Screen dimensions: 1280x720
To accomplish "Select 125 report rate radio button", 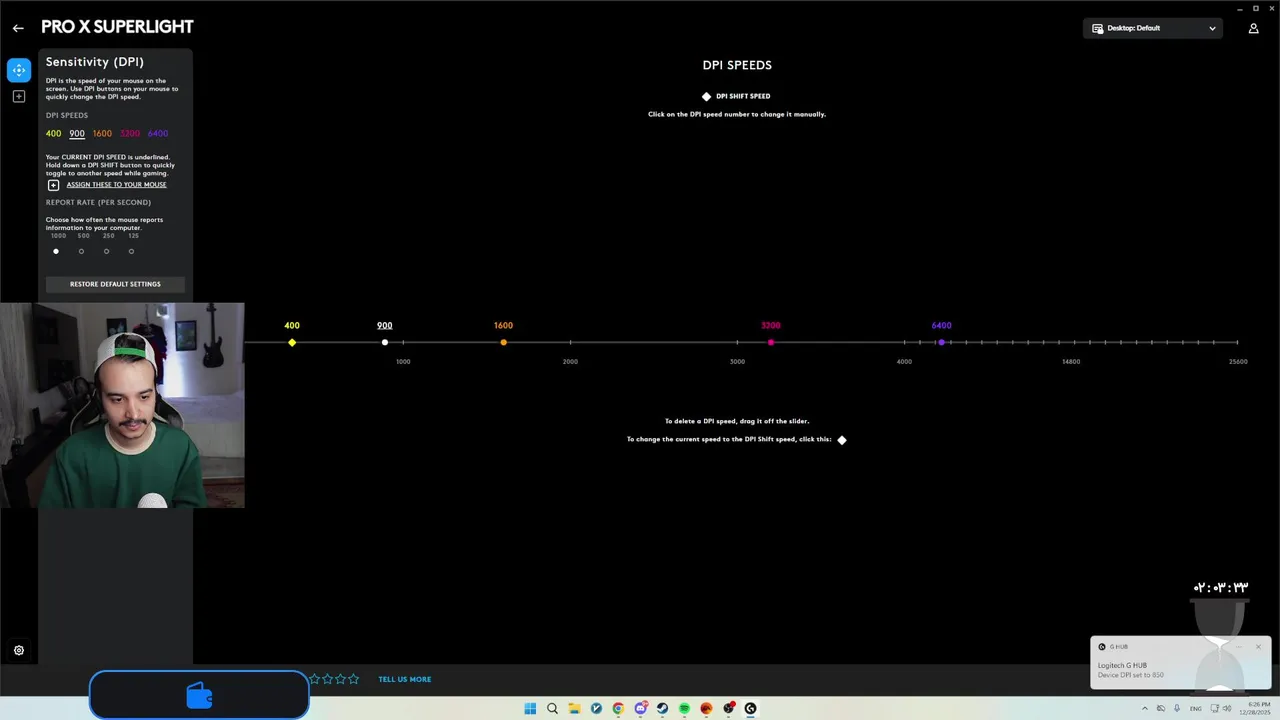I will click(131, 251).
